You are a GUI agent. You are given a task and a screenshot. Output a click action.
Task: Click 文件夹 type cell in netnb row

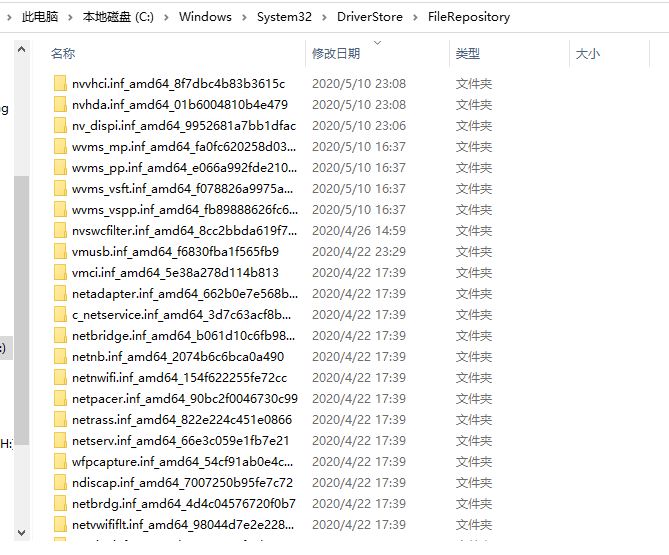point(474,356)
